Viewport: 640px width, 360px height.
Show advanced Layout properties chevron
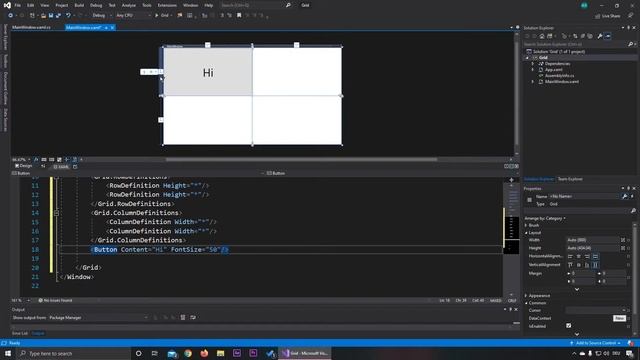coord(577,289)
